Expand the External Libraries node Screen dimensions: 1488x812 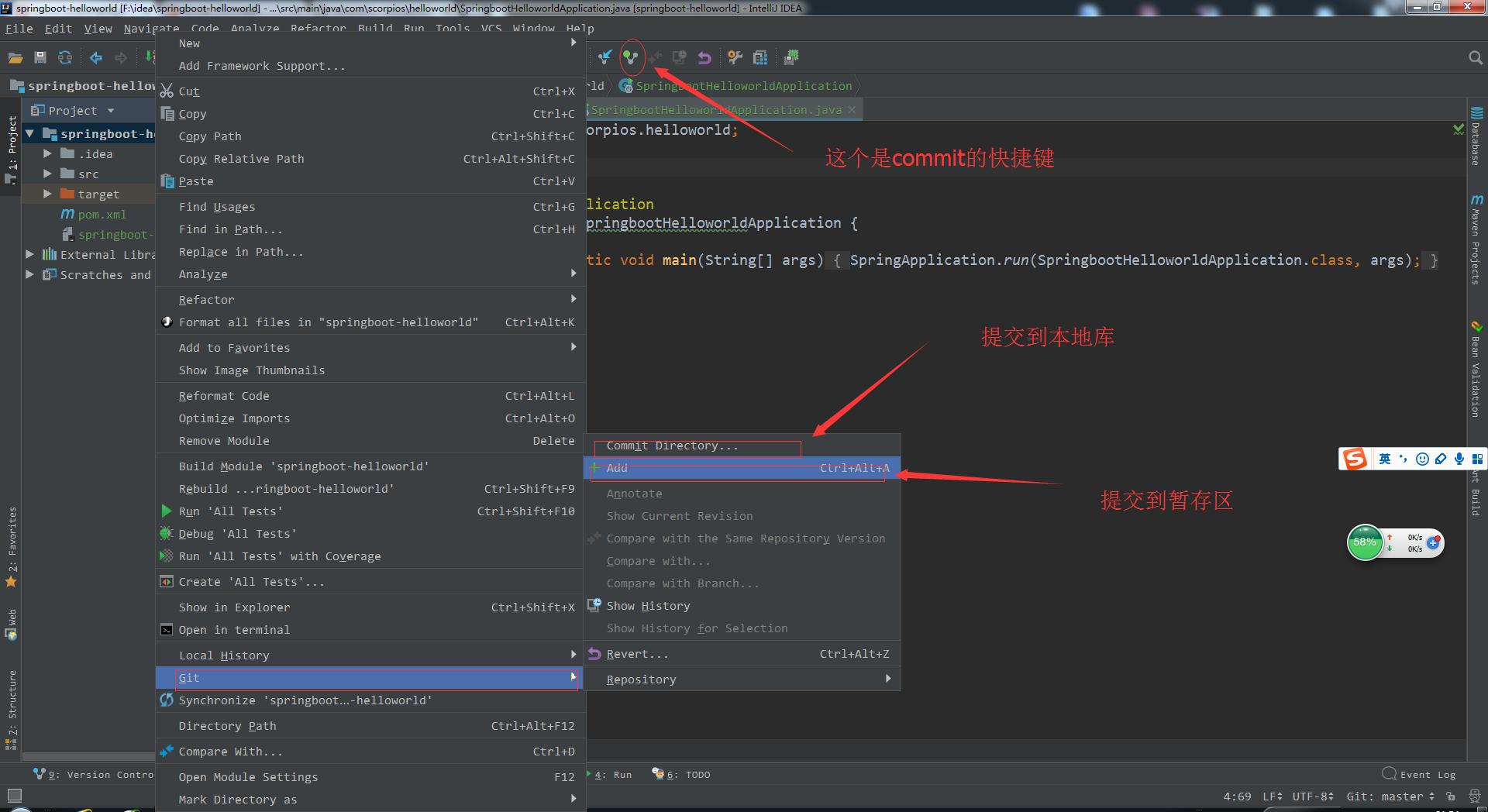pos(29,255)
